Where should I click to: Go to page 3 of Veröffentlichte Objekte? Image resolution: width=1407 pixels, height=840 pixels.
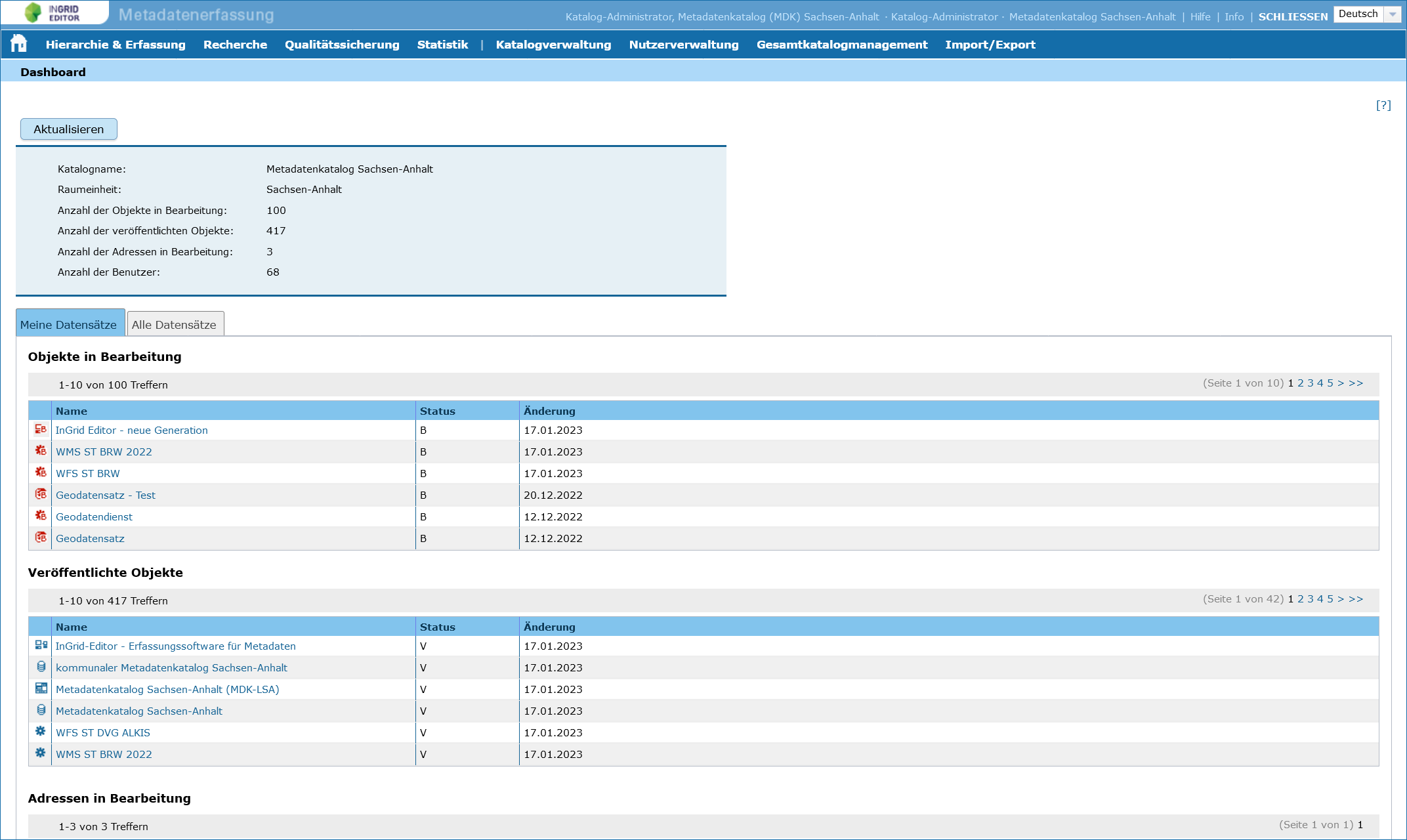(1311, 599)
